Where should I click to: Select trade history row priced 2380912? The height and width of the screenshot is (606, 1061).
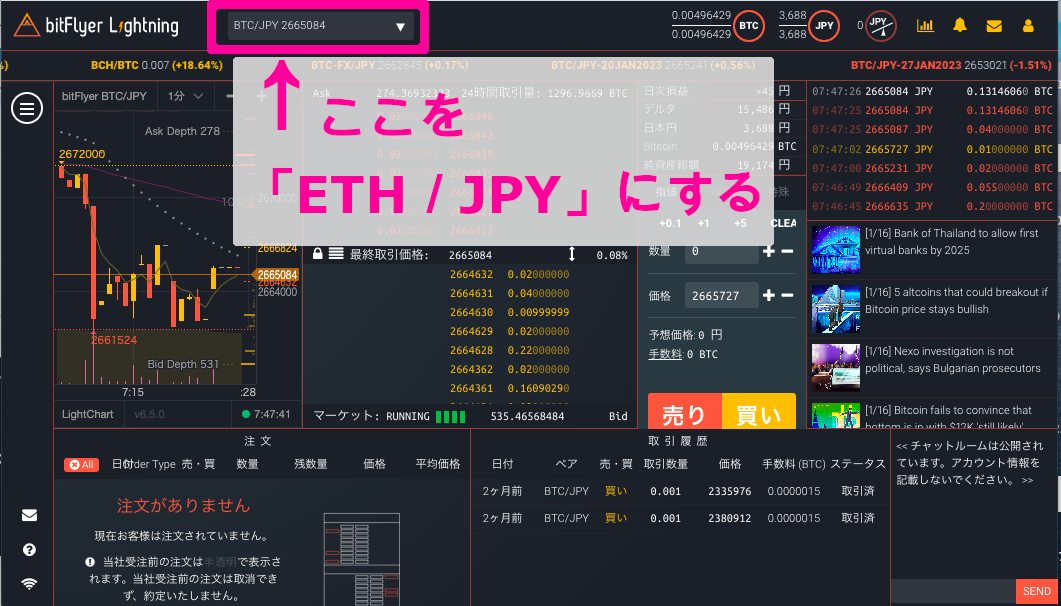[x=679, y=519]
